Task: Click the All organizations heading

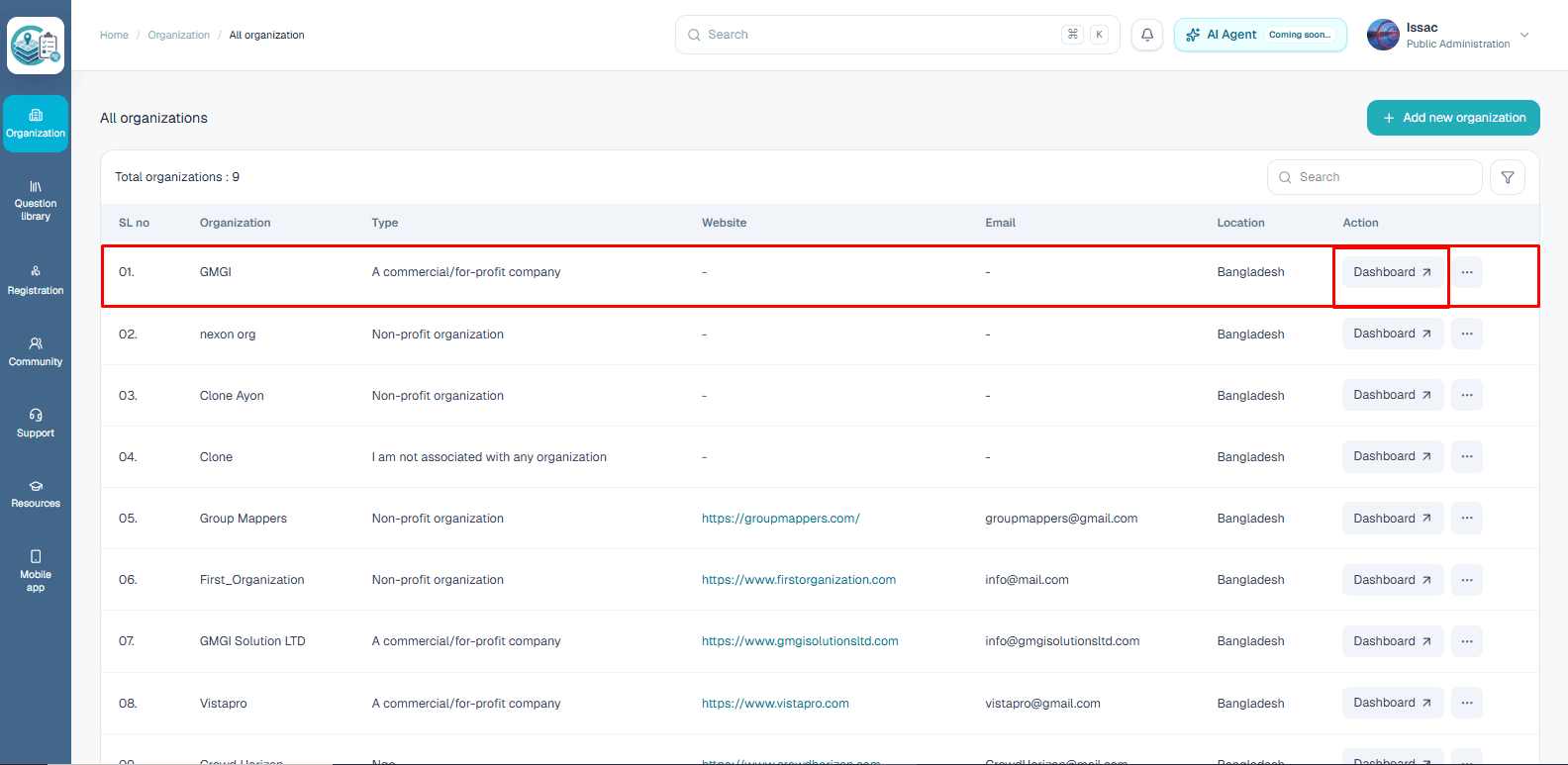Action: click(x=153, y=118)
